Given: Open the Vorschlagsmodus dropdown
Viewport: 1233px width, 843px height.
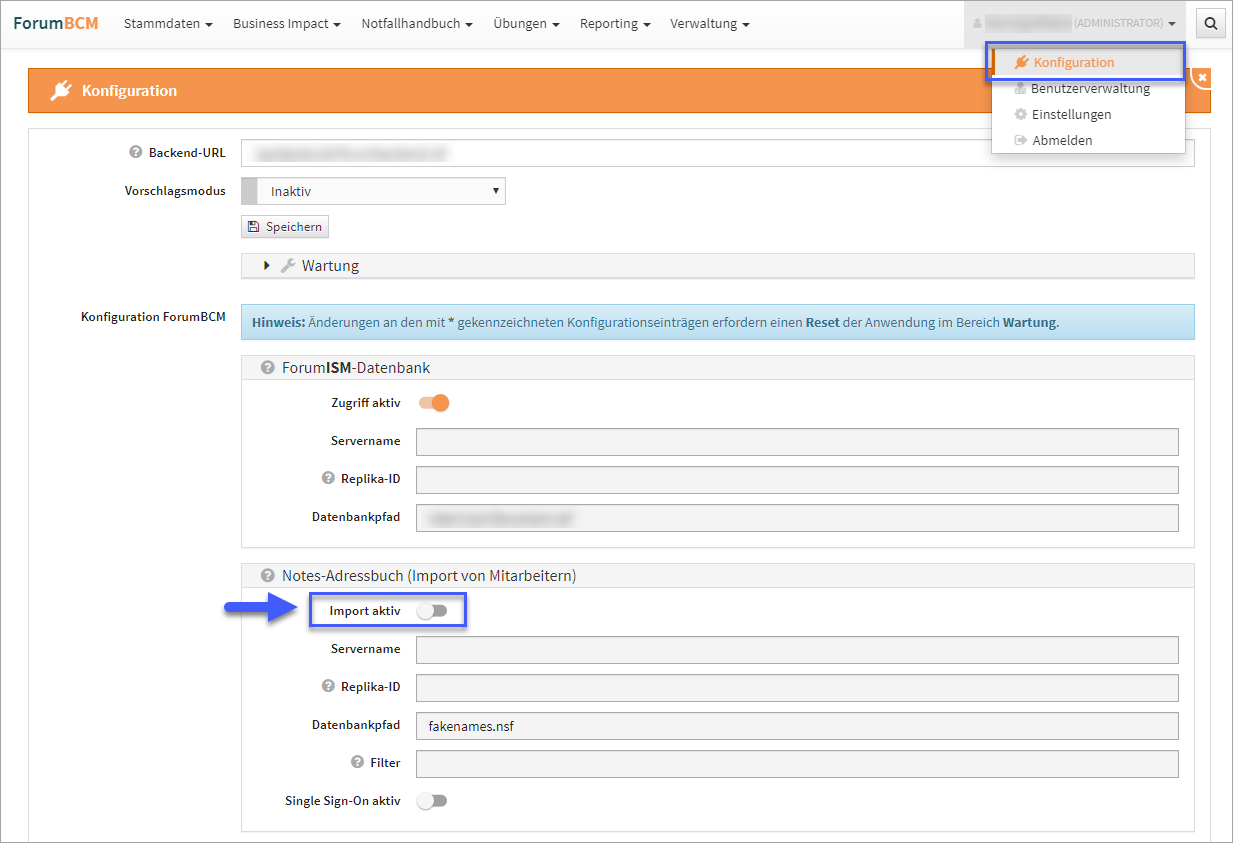Looking at the screenshot, I should 373,191.
